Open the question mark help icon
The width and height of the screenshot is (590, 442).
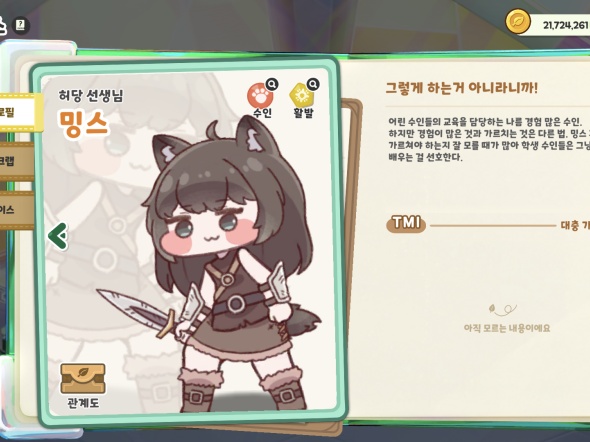click(x=20, y=26)
